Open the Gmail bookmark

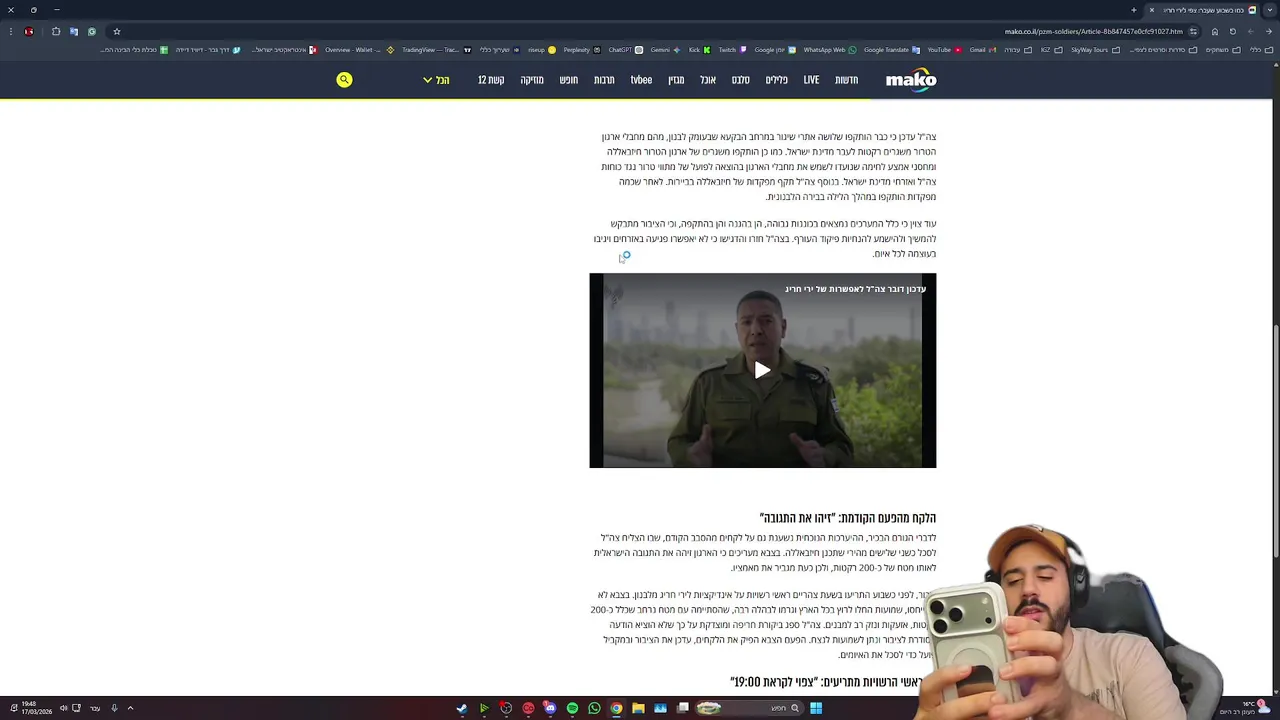pyautogui.click(x=982, y=49)
